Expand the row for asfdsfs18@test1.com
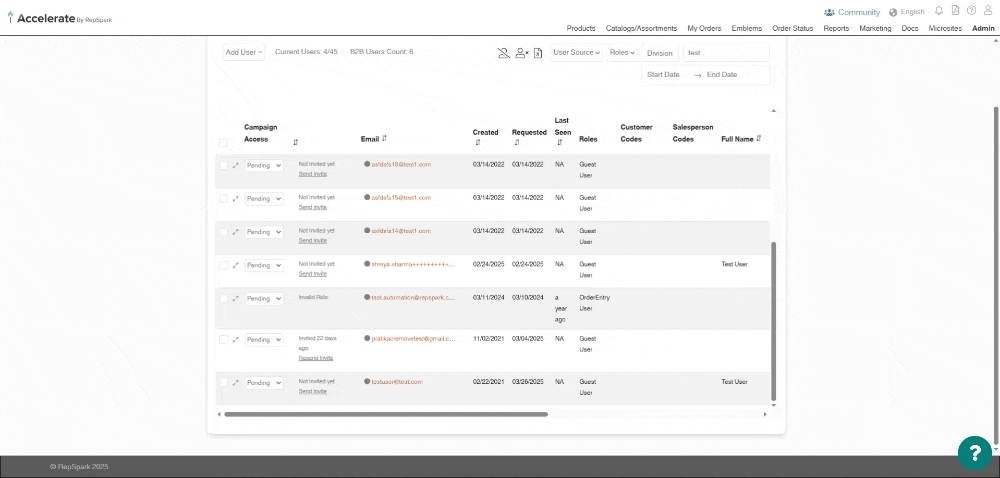This screenshot has width=1000, height=478. (x=235, y=165)
